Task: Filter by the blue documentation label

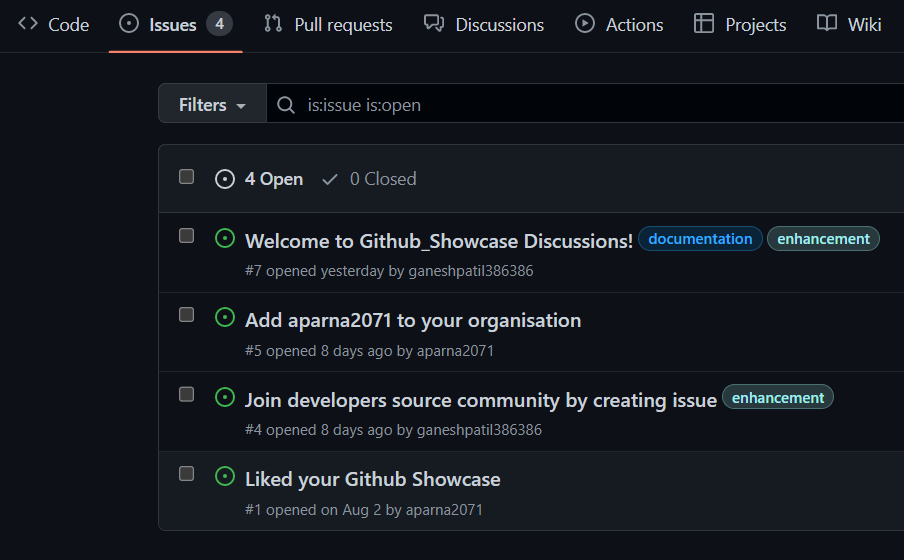Action: [700, 239]
